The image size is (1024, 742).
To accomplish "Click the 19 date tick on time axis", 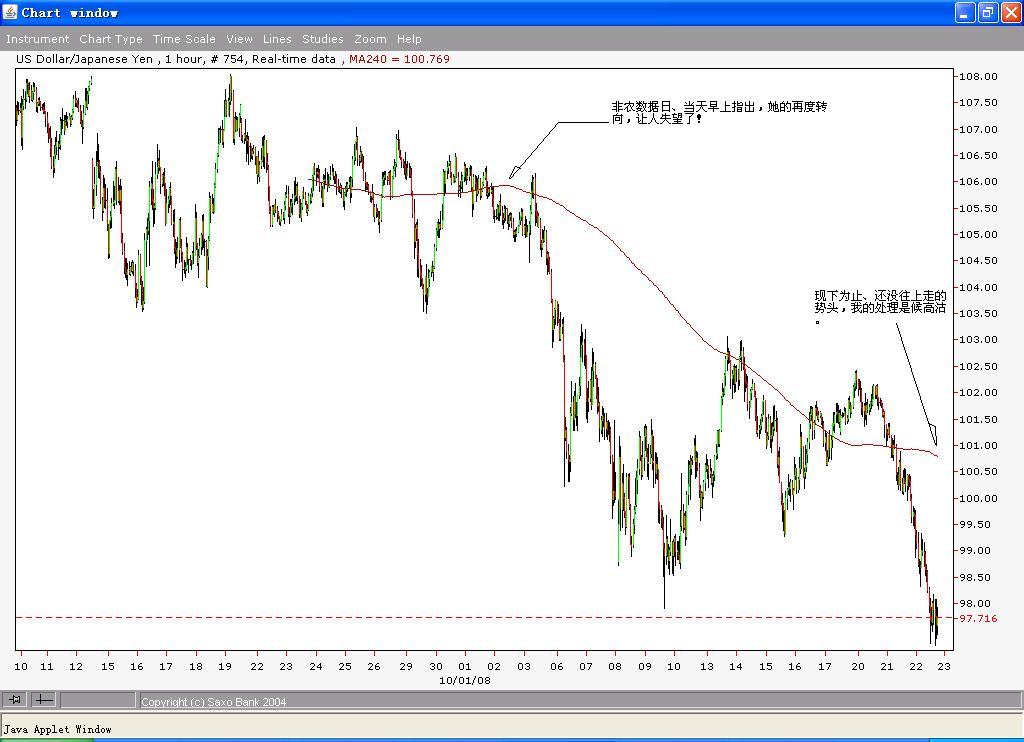I will point(225,666).
